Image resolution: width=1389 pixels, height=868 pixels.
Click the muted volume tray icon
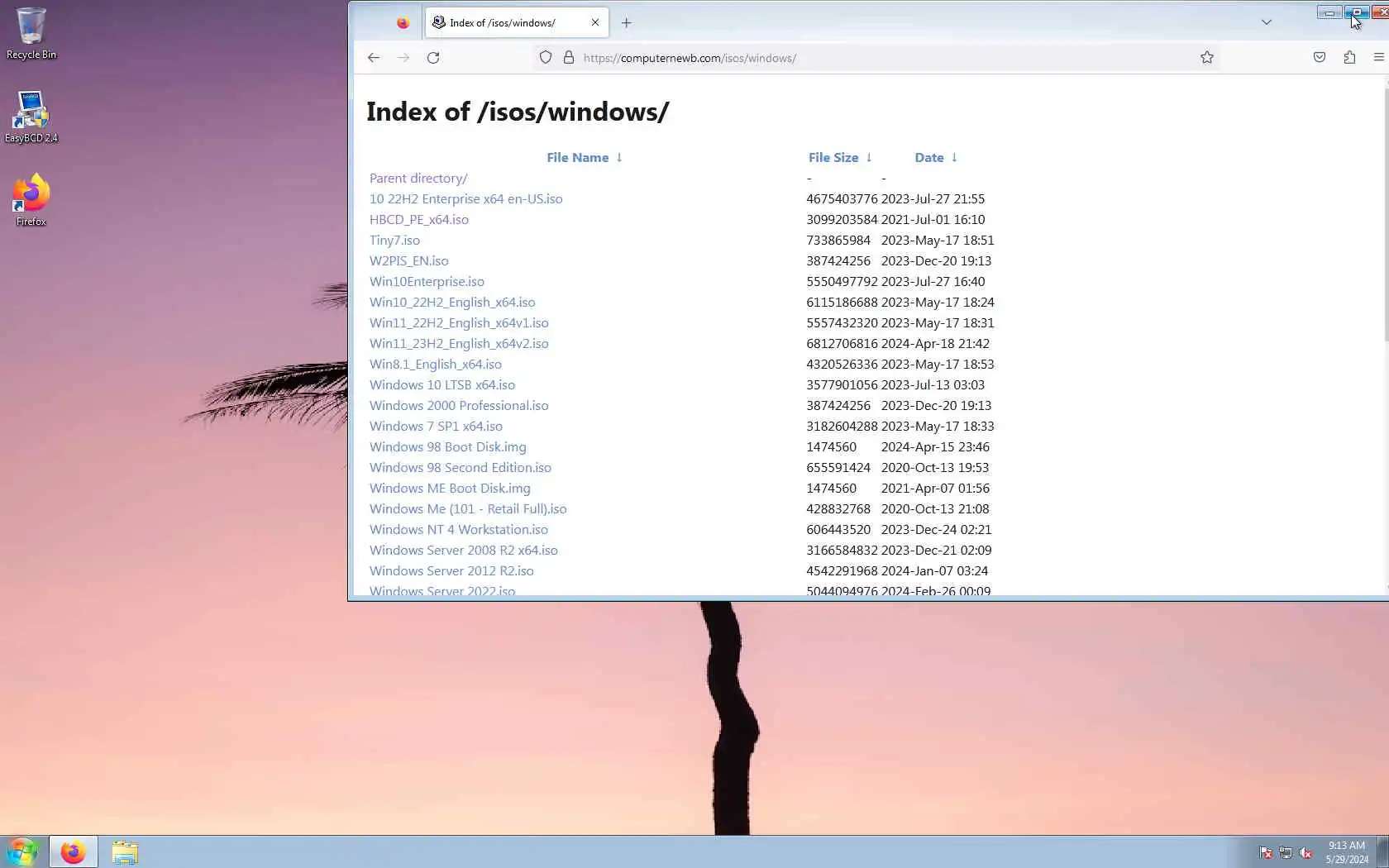[1306, 852]
